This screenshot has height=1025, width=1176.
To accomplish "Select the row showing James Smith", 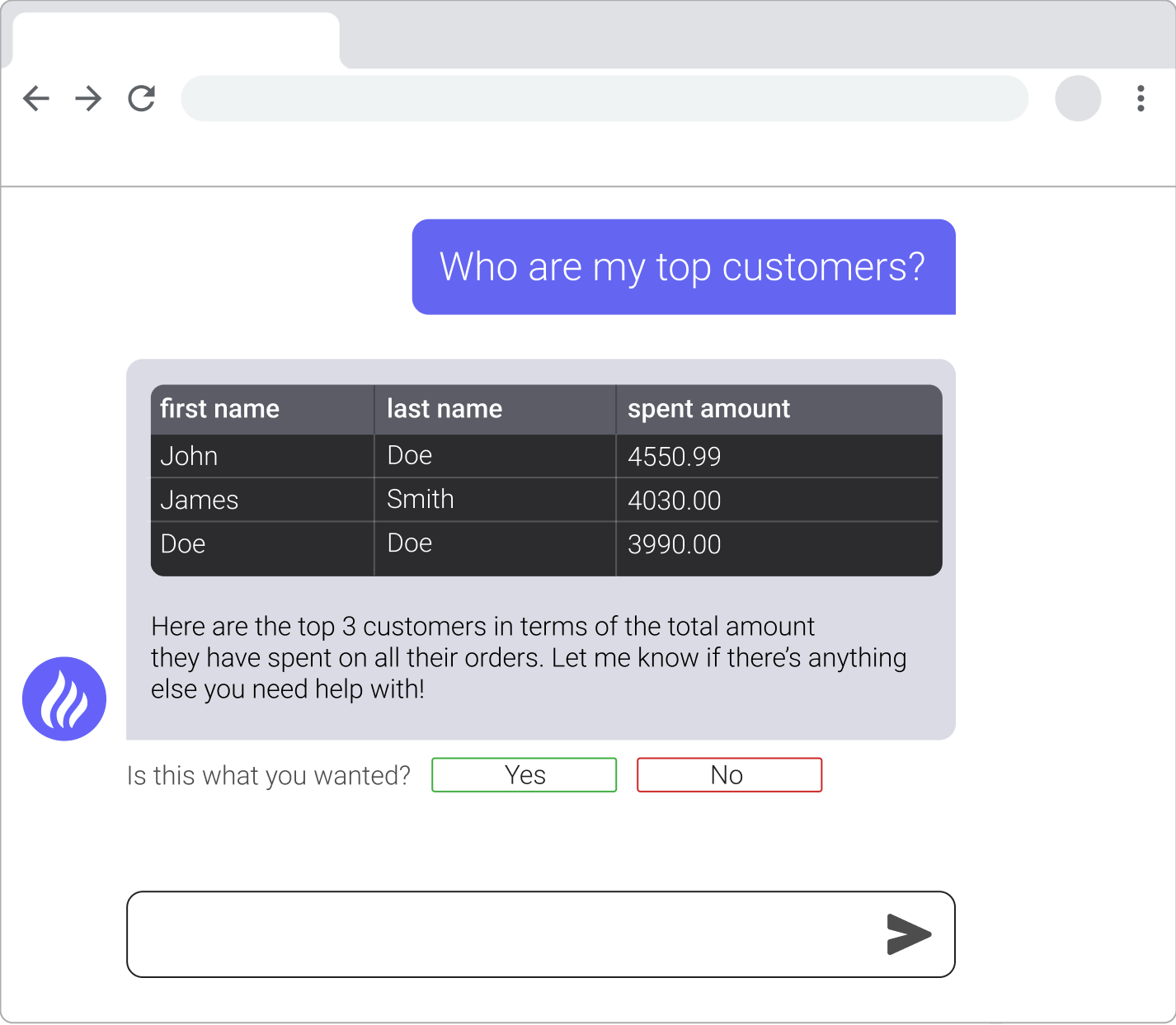I will pyautogui.click(x=544, y=499).
